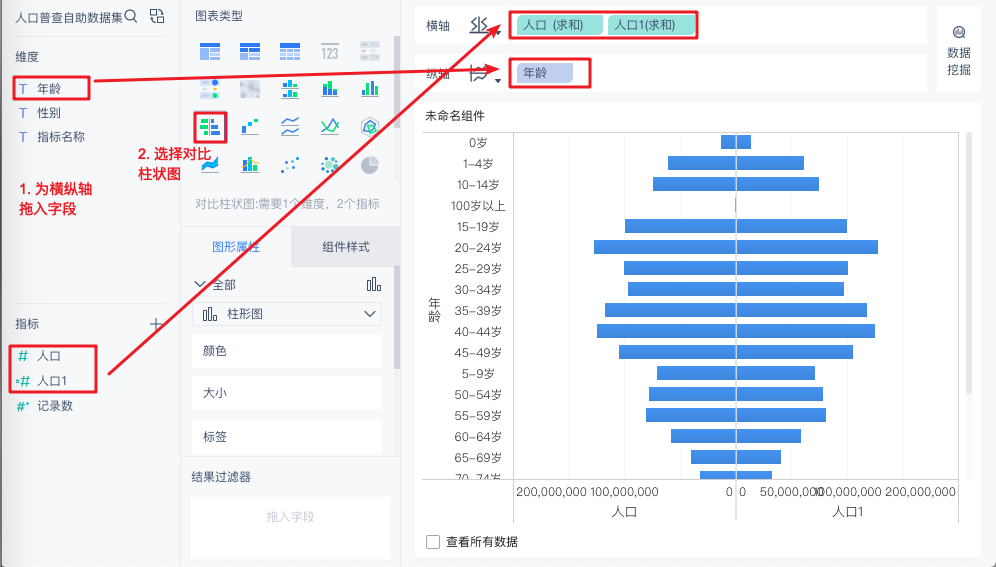Choose the gray map chart type

250,89
